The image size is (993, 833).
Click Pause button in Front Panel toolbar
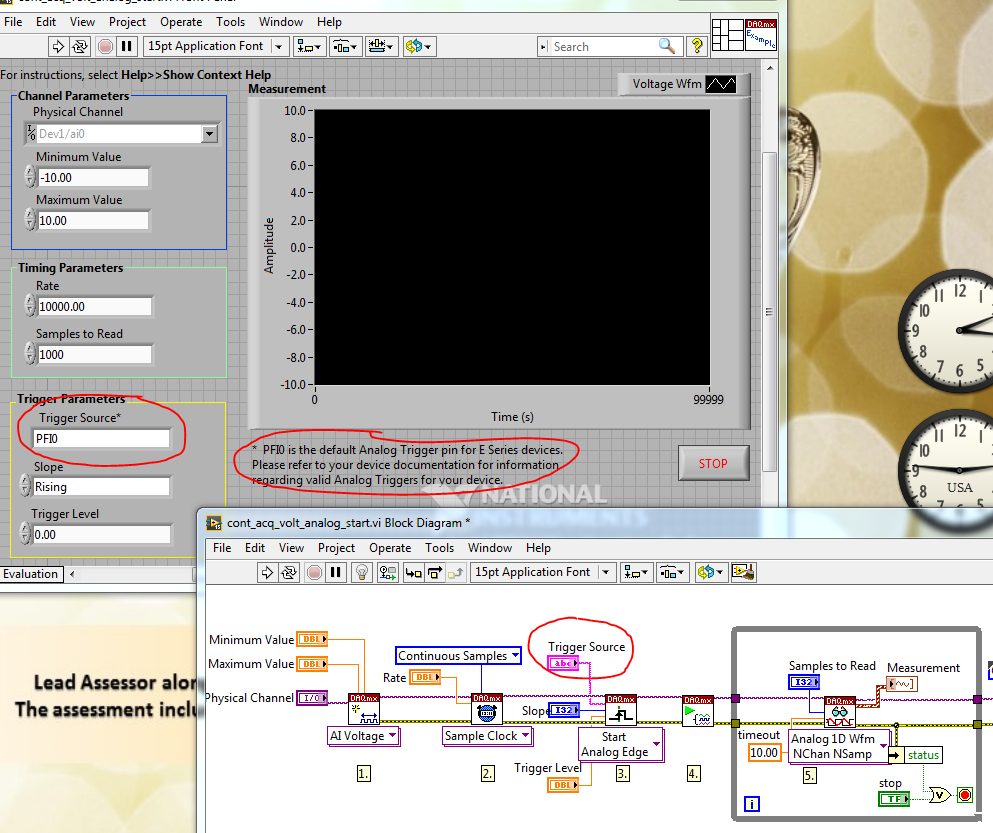pyautogui.click(x=127, y=46)
